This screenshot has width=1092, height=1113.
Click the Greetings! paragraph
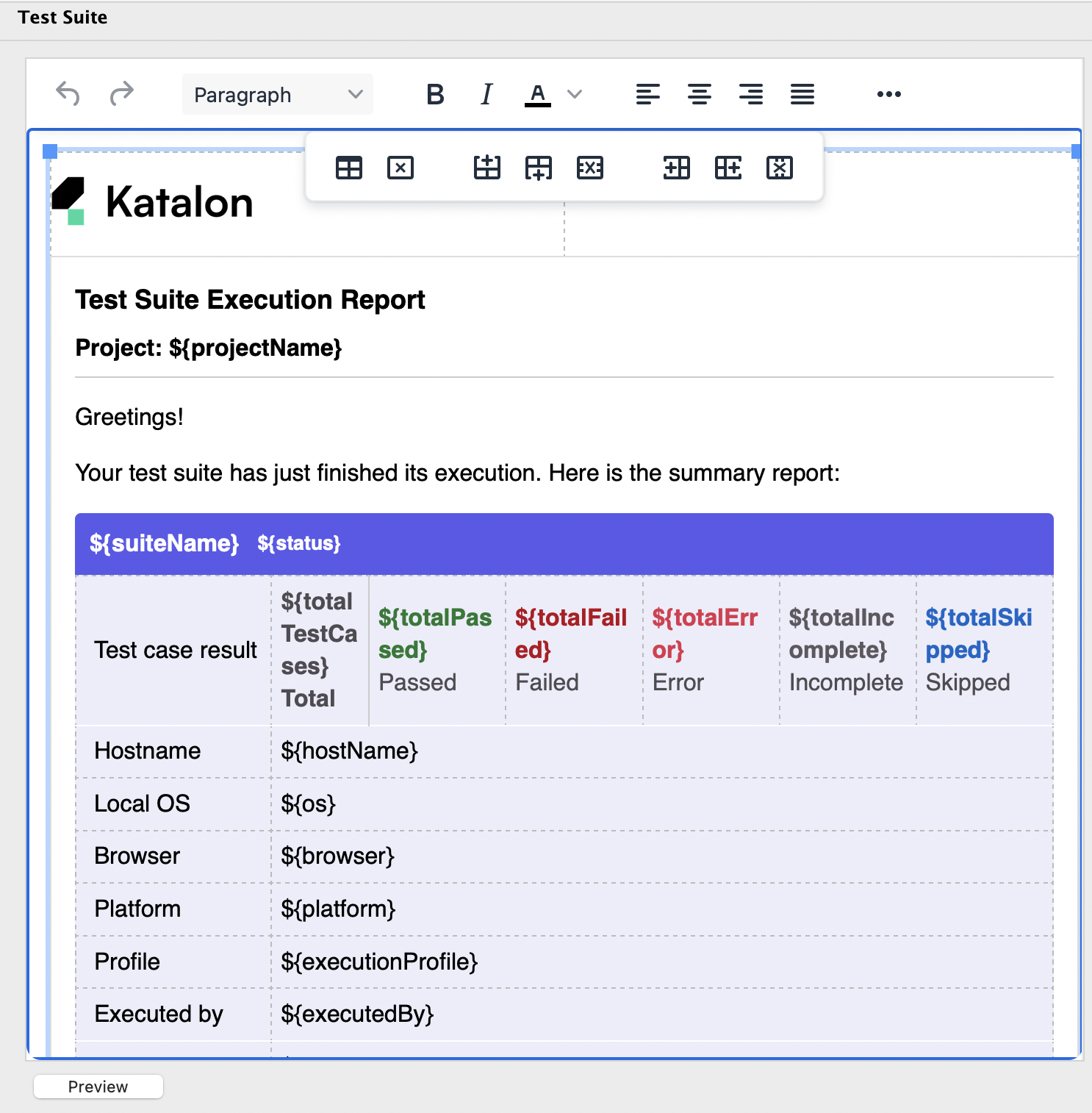pyautogui.click(x=129, y=417)
